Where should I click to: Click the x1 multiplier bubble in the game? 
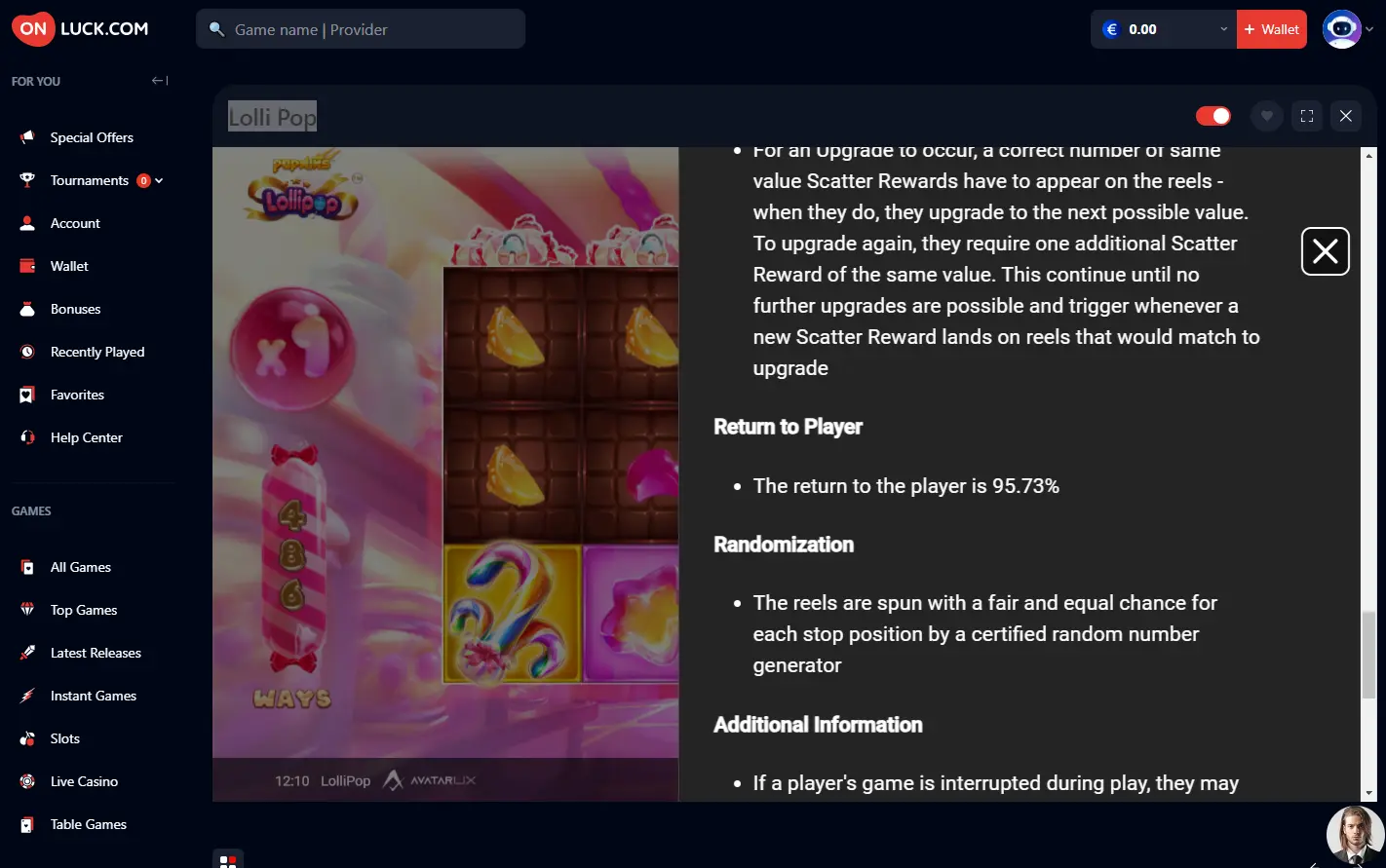click(292, 350)
